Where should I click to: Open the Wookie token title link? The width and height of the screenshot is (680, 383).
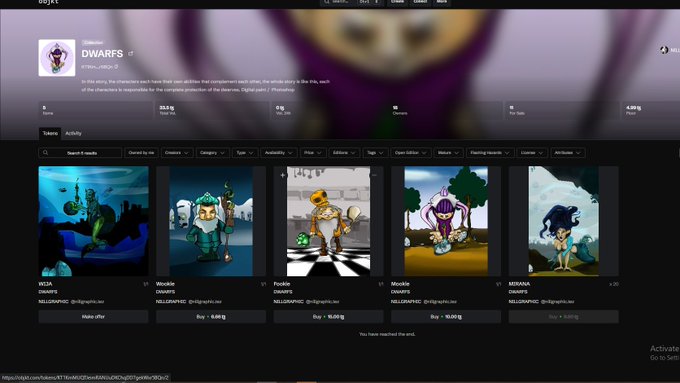(x=165, y=284)
